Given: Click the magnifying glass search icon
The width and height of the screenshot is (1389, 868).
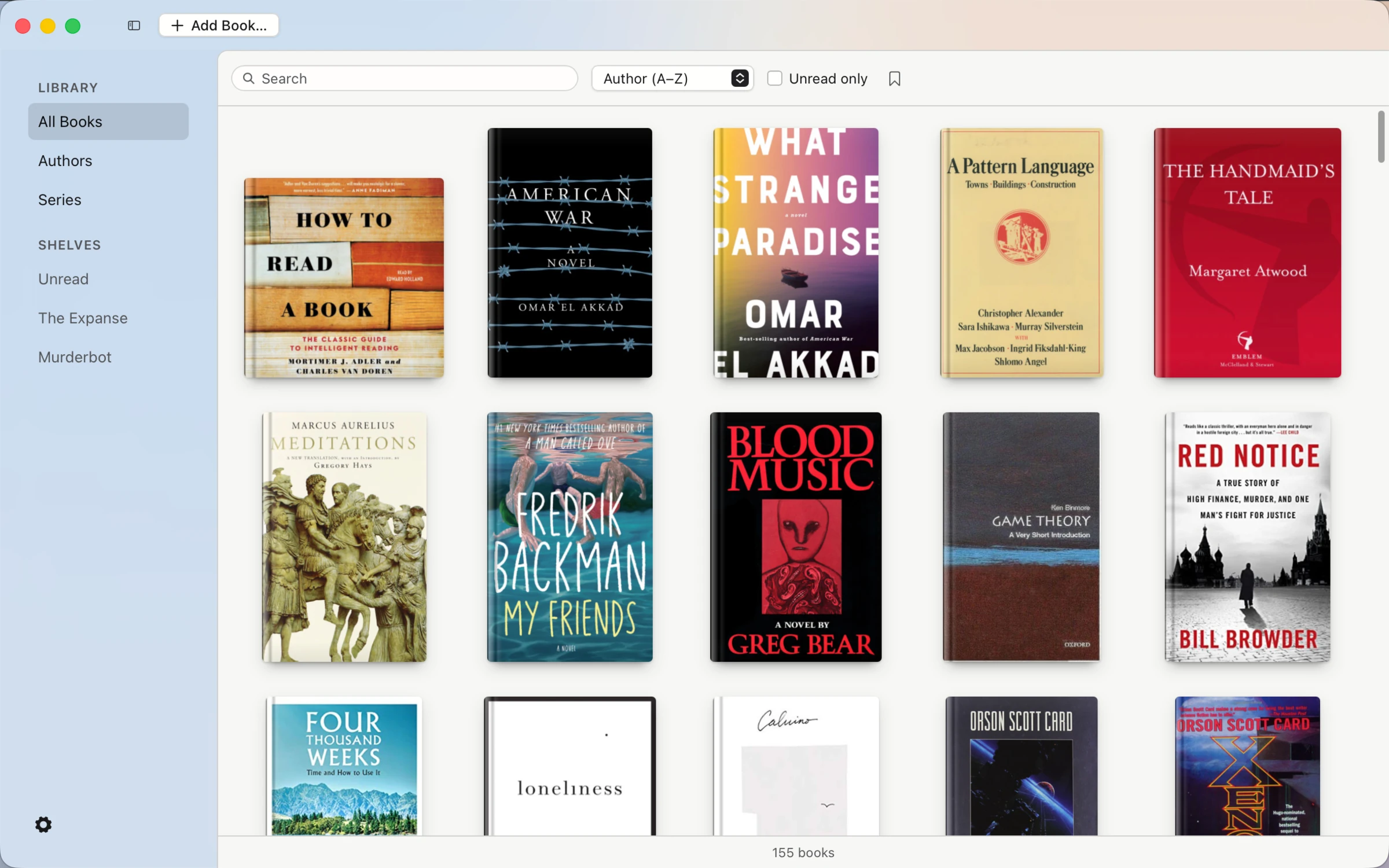Looking at the screenshot, I should click(x=249, y=78).
